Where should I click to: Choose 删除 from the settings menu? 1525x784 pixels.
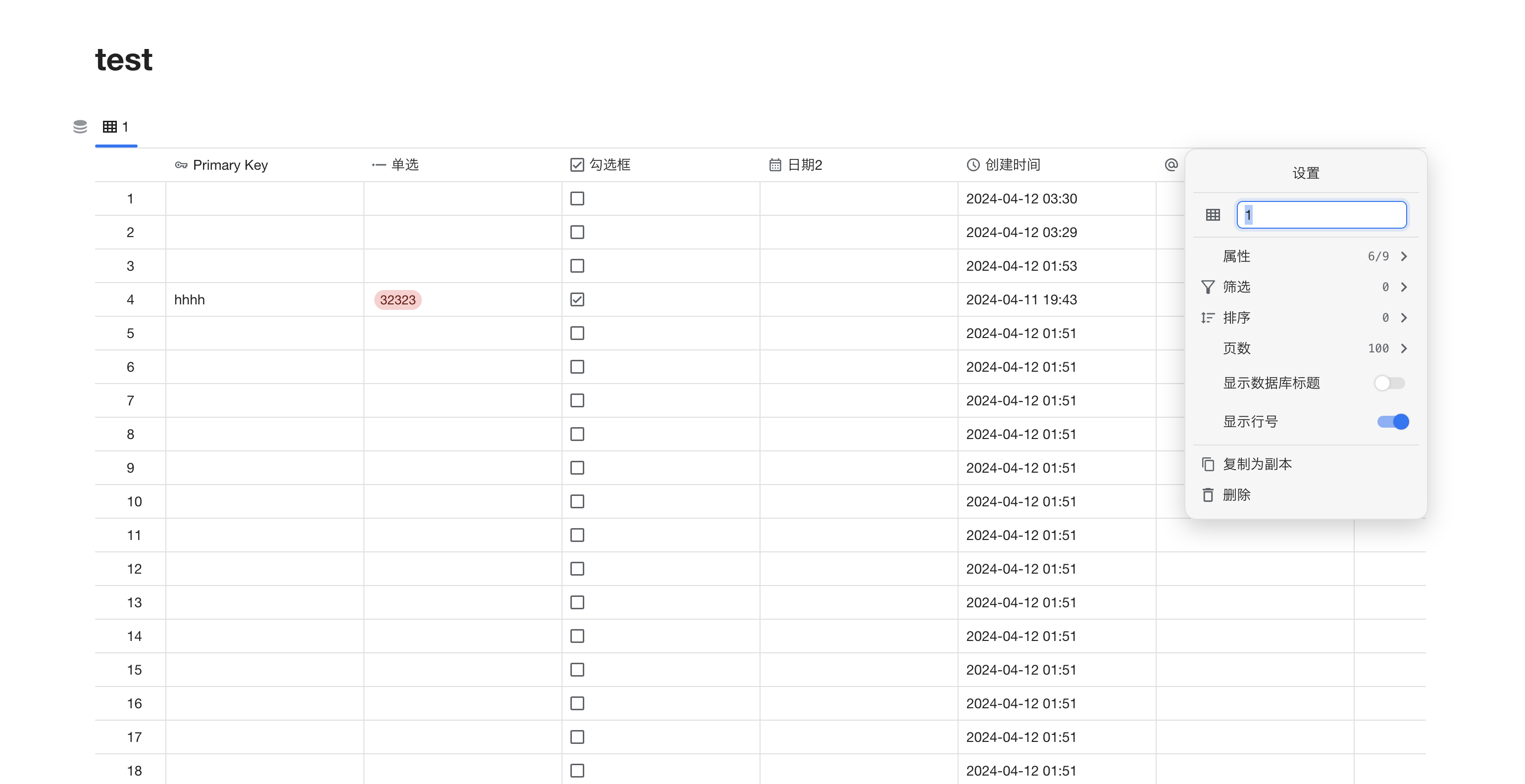click(1237, 494)
